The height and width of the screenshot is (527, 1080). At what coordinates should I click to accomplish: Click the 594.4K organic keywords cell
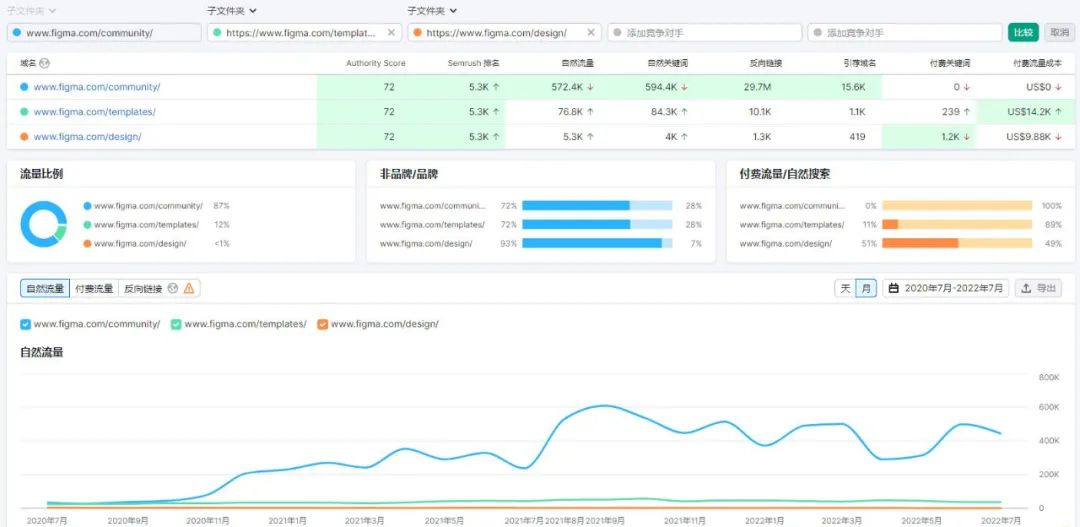(x=662, y=87)
